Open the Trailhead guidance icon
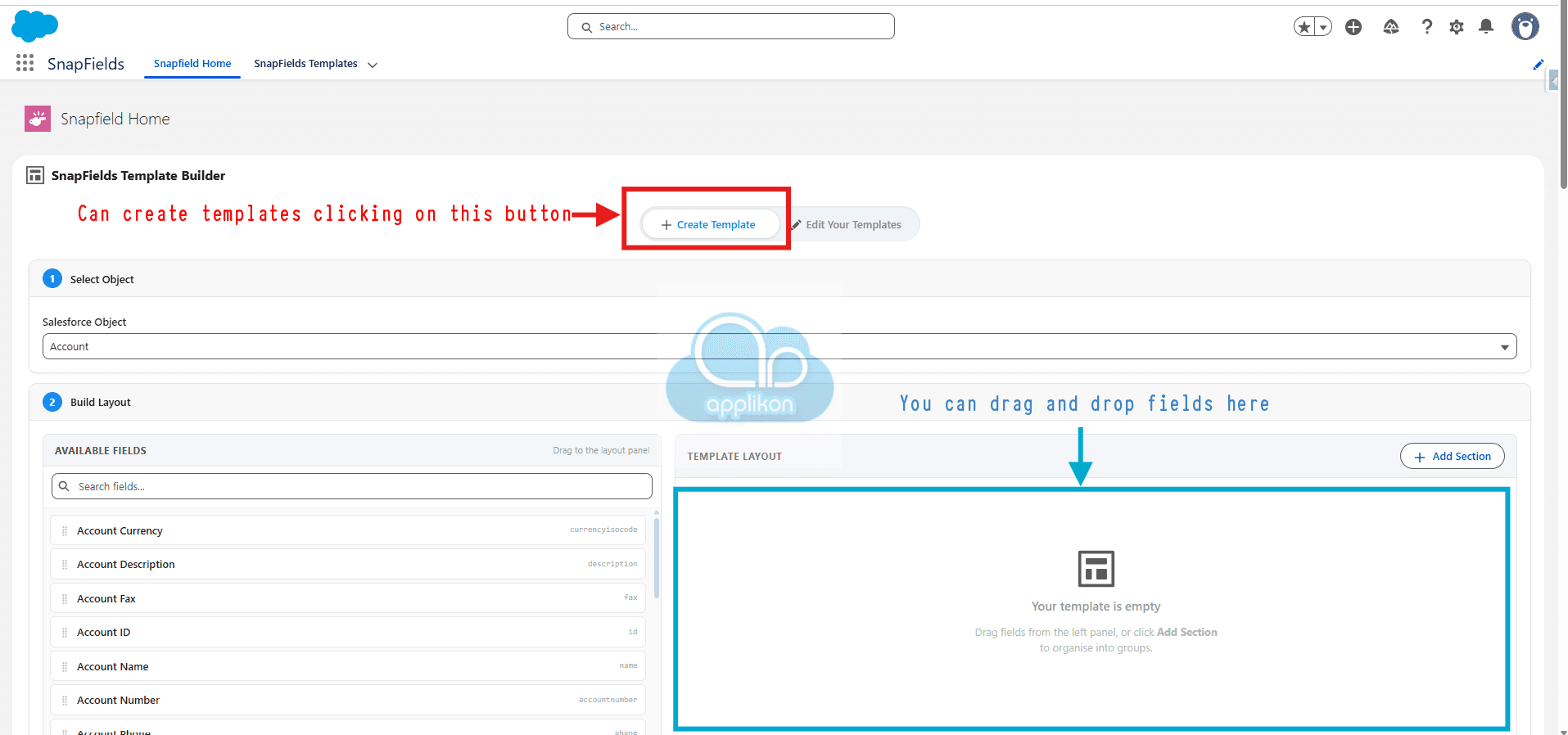 pyautogui.click(x=1391, y=27)
